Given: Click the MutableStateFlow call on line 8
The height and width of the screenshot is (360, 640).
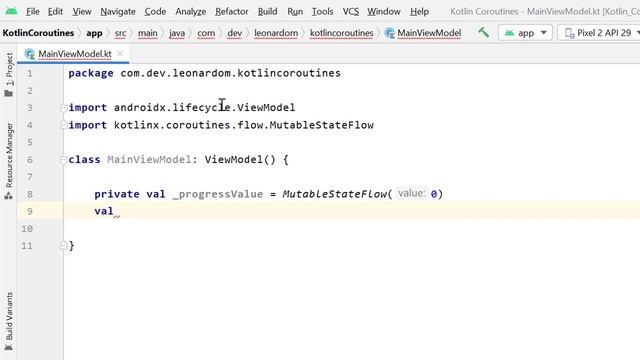Looking at the screenshot, I should tap(334, 194).
